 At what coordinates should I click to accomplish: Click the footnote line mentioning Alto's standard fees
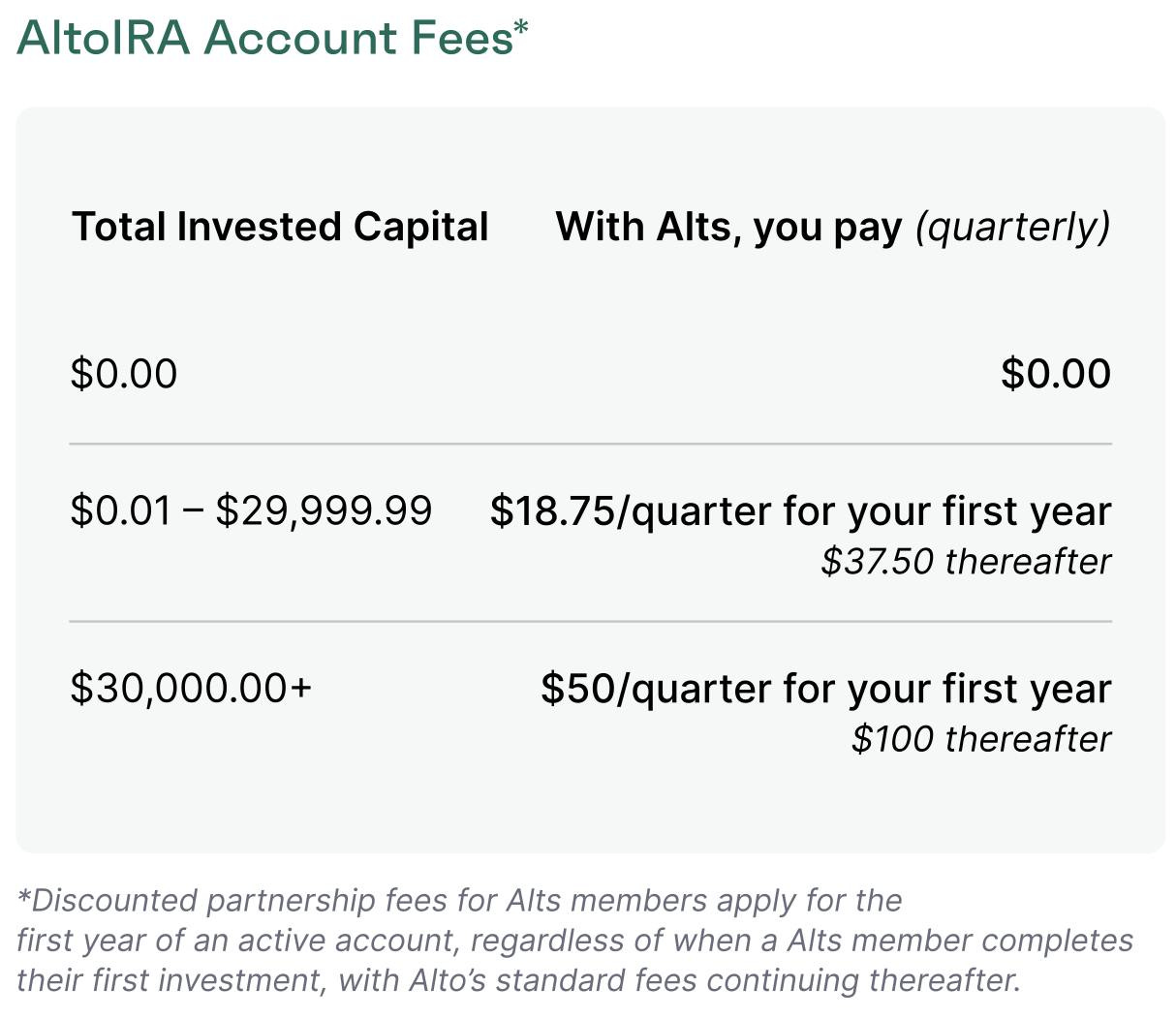tap(518, 980)
